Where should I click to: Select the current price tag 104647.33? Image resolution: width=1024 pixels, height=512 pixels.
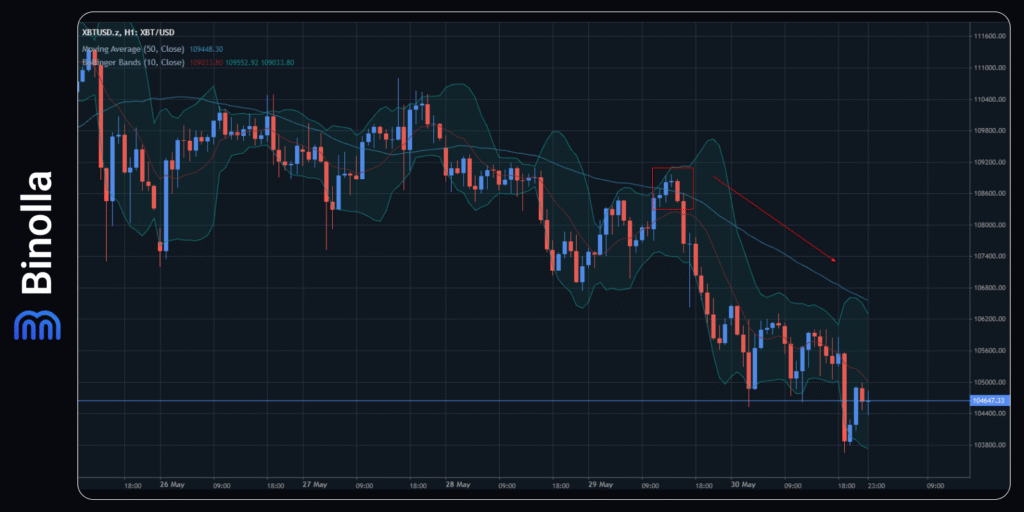pos(988,401)
